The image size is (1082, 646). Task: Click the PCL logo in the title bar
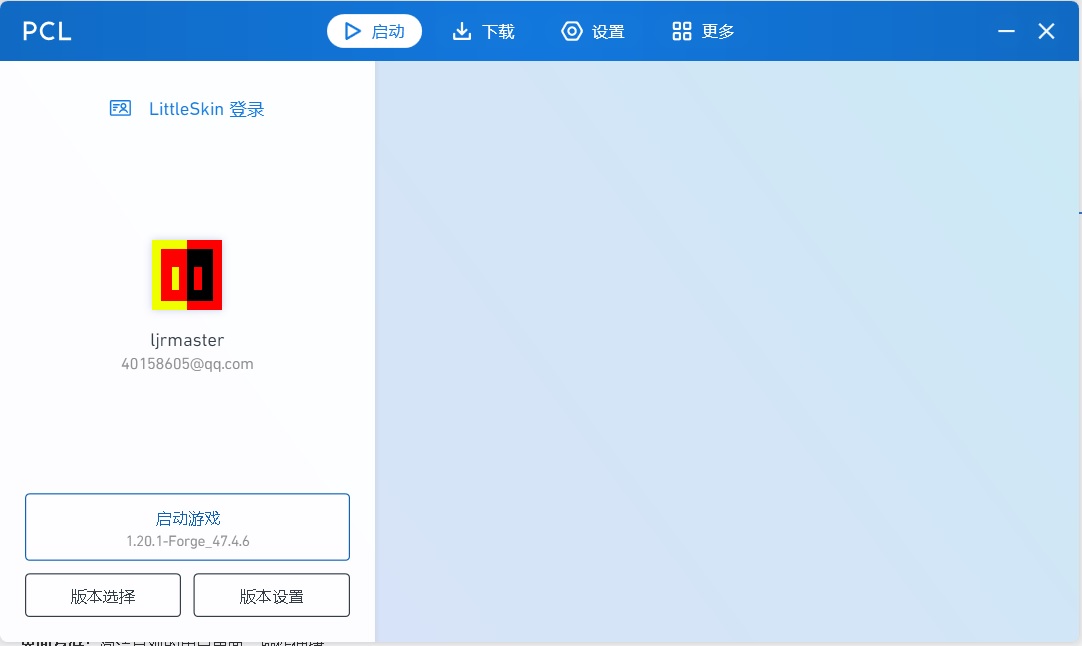click(47, 31)
